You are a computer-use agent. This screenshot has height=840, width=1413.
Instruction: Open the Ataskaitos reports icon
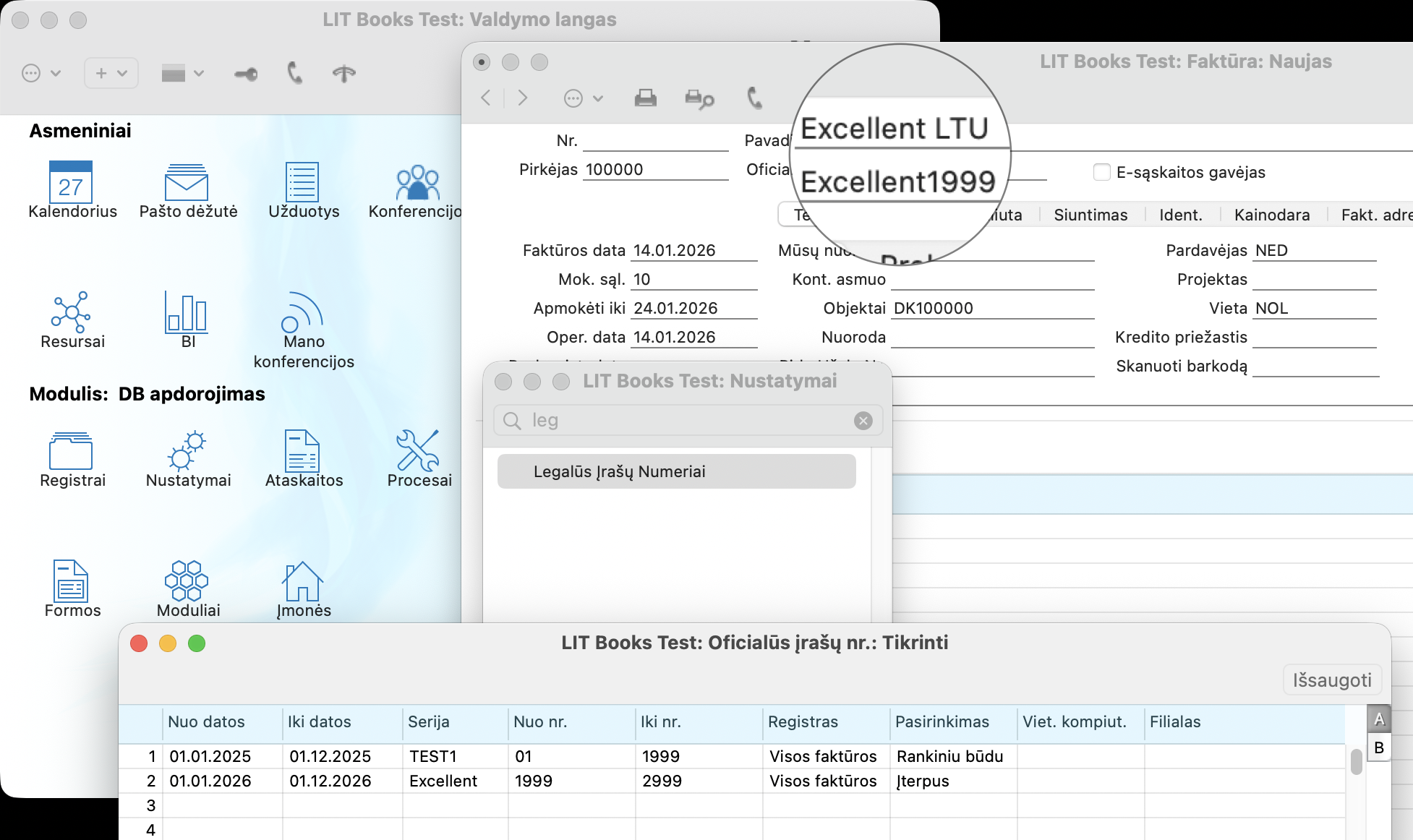click(302, 451)
